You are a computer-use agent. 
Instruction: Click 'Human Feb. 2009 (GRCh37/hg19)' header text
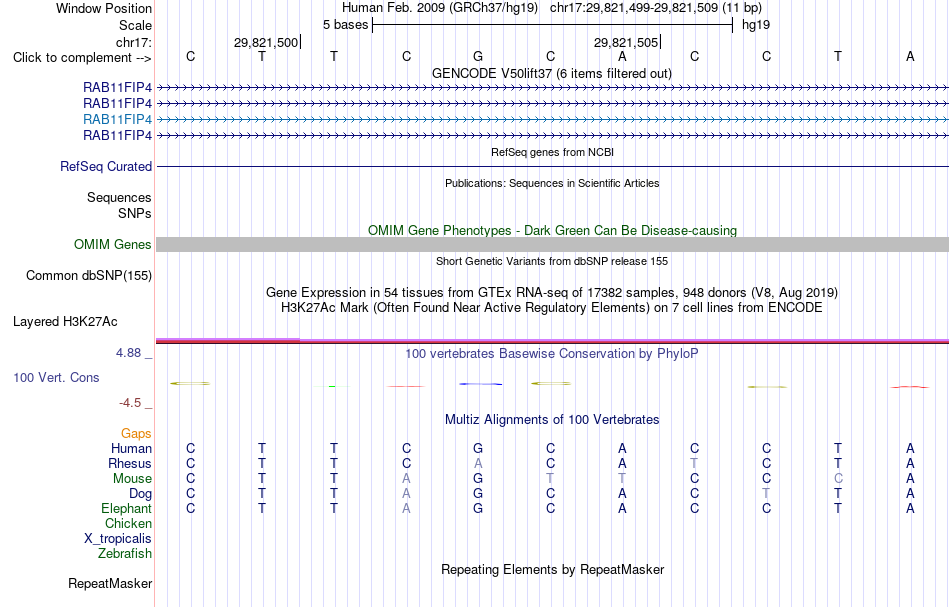pos(440,8)
